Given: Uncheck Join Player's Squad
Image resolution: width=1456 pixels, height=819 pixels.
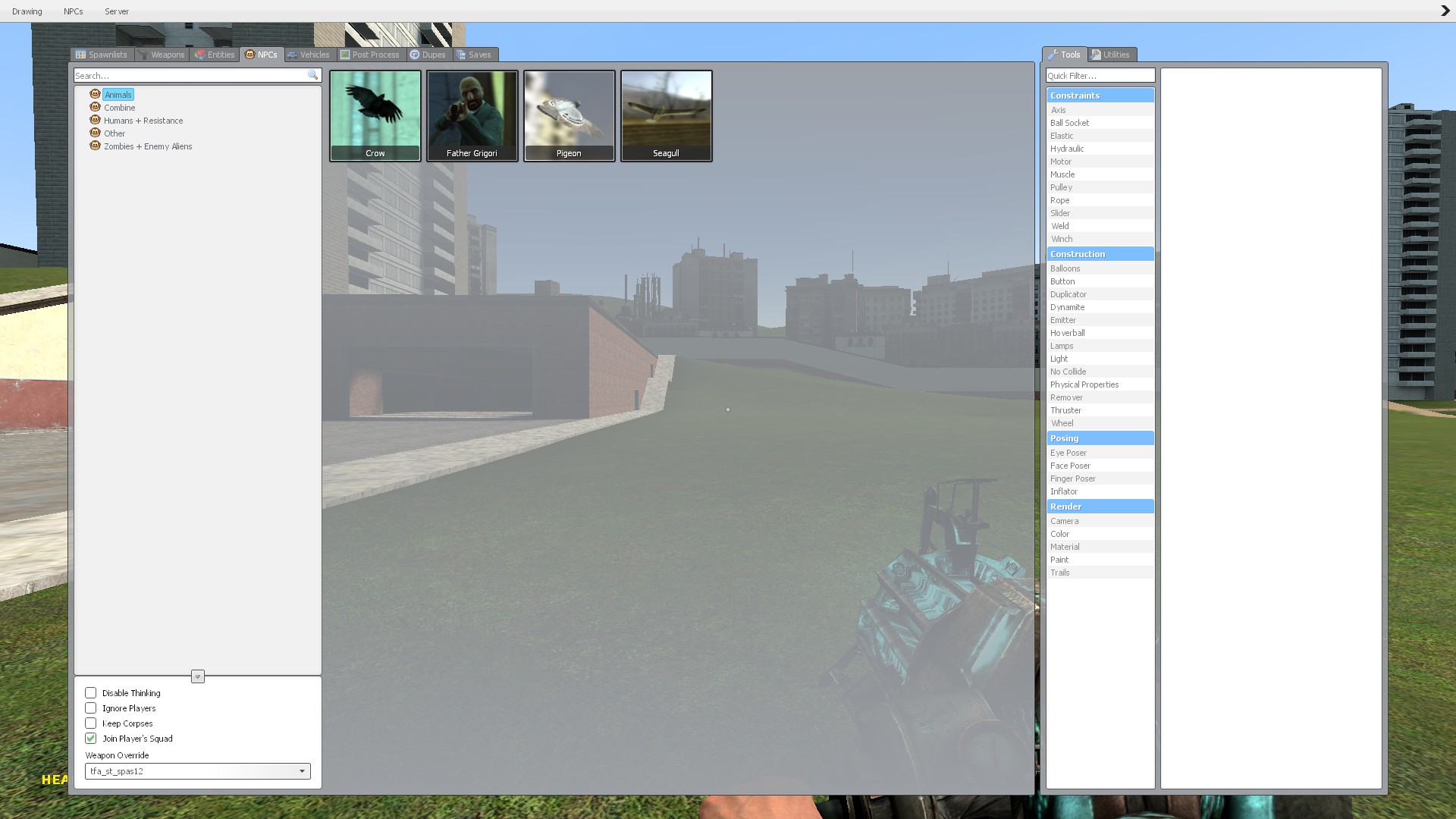Looking at the screenshot, I should [x=91, y=739].
